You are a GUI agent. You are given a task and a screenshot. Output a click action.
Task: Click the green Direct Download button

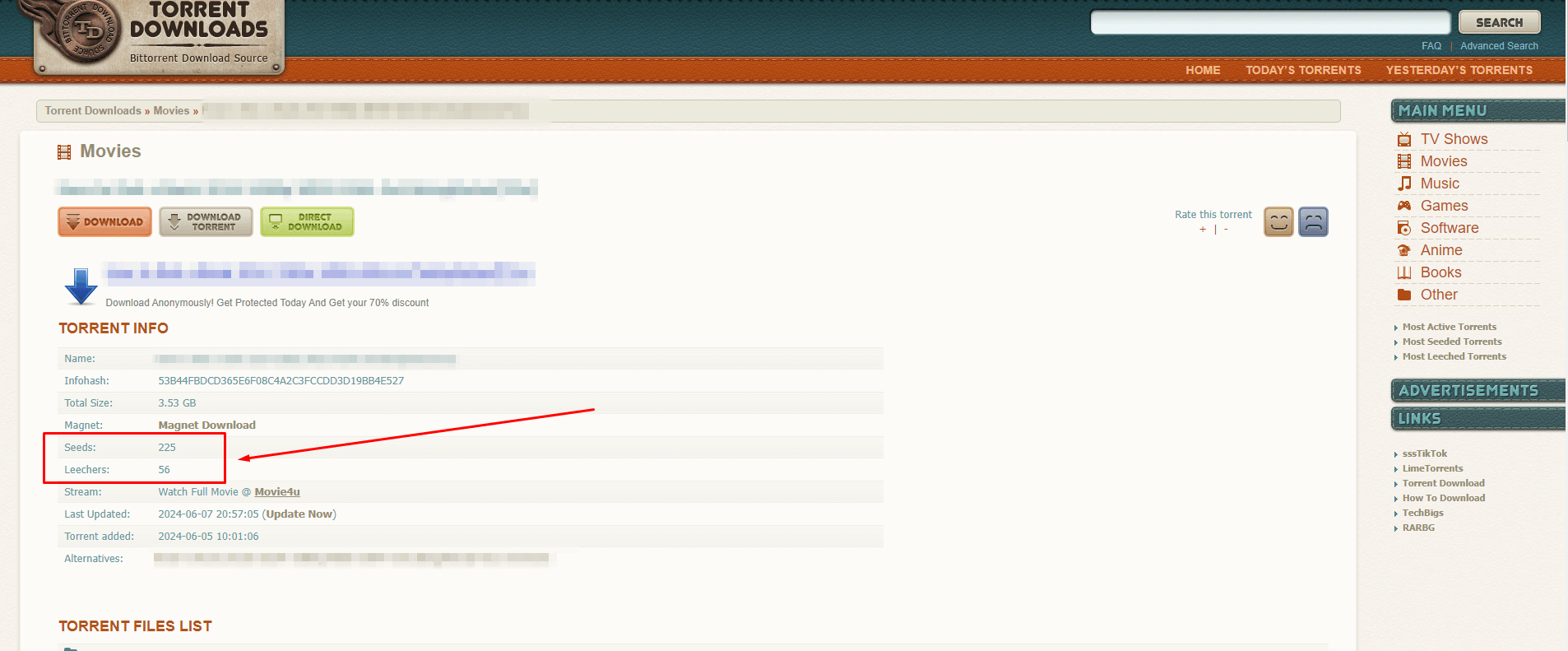(307, 221)
